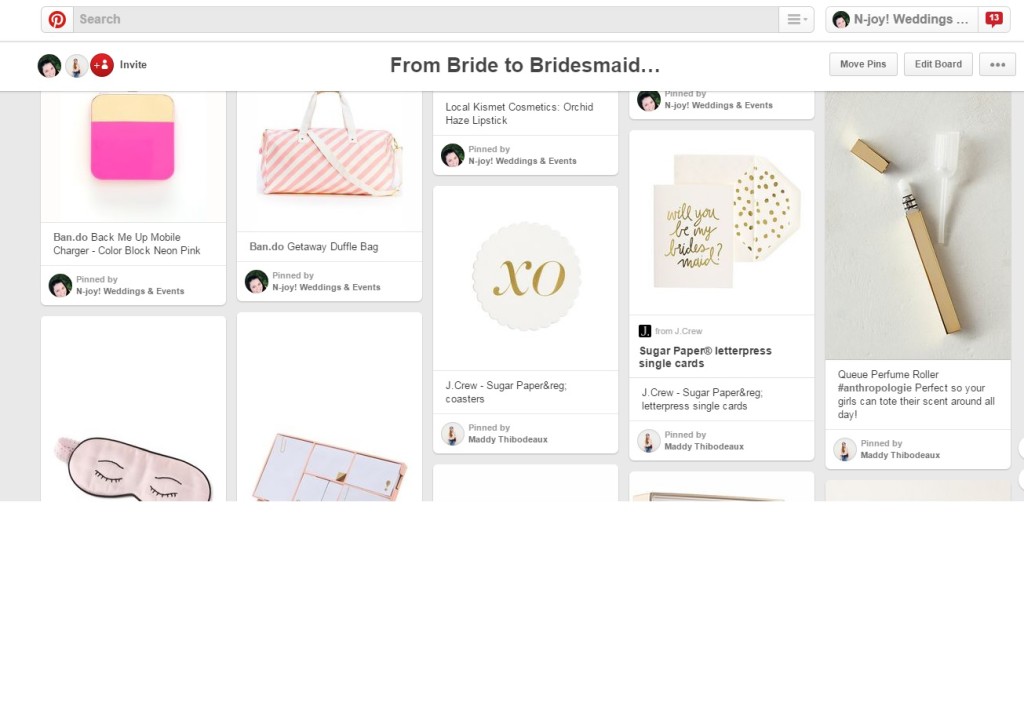Image resolution: width=1024 pixels, height=706 pixels.
Task: Click the red Invite collaborator icon
Action: [x=102, y=65]
